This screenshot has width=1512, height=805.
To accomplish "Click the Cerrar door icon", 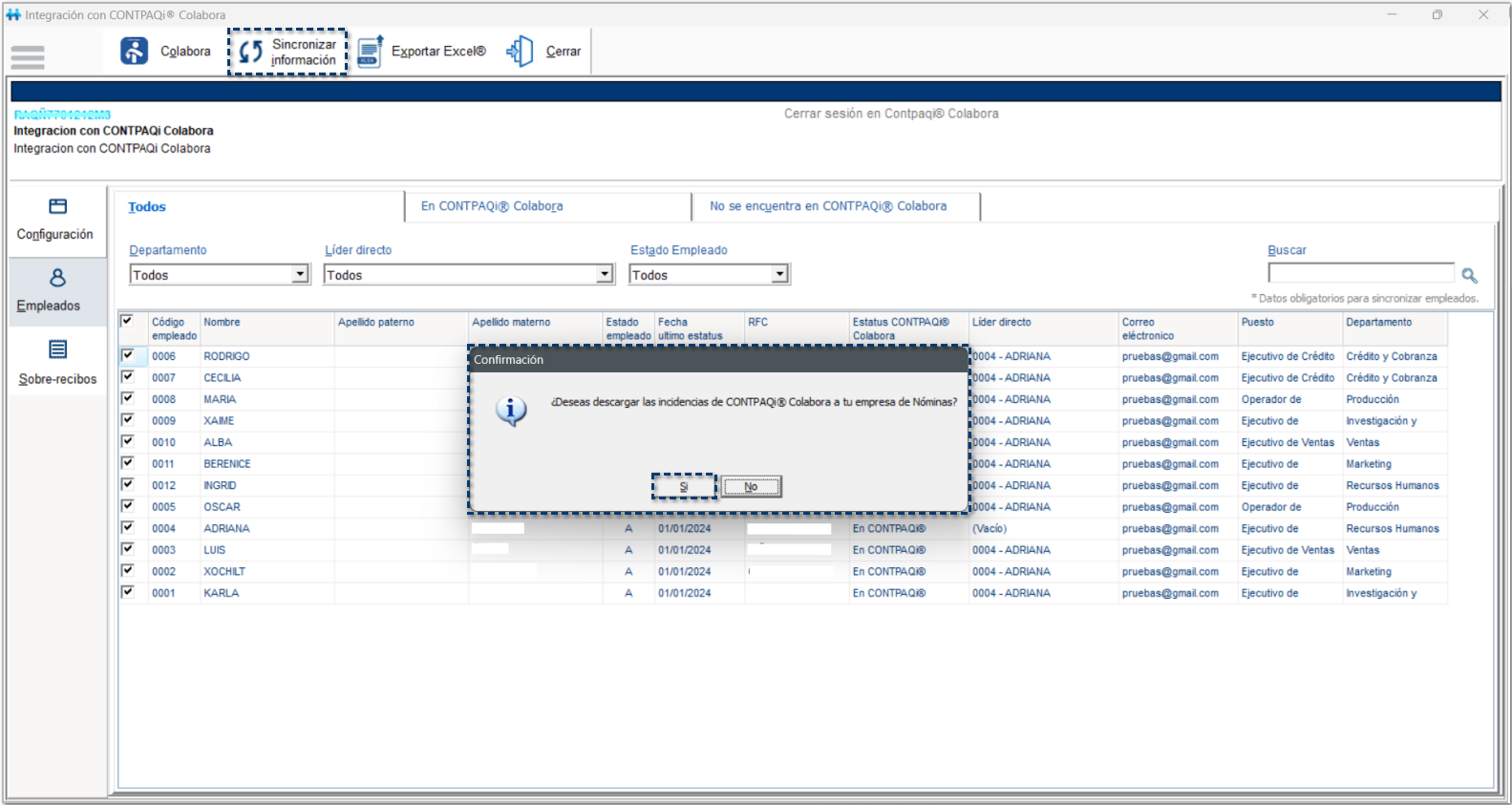I will (521, 52).
